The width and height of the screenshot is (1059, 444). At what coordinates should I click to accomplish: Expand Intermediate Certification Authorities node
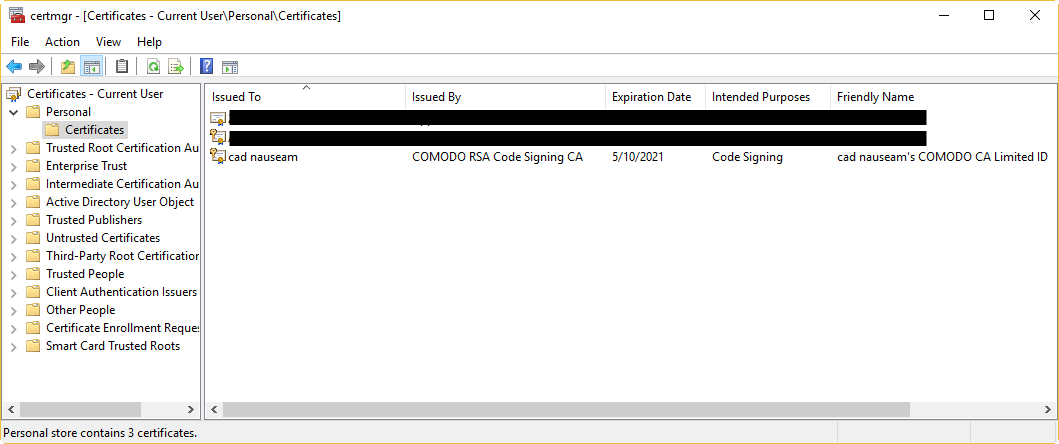point(14,184)
